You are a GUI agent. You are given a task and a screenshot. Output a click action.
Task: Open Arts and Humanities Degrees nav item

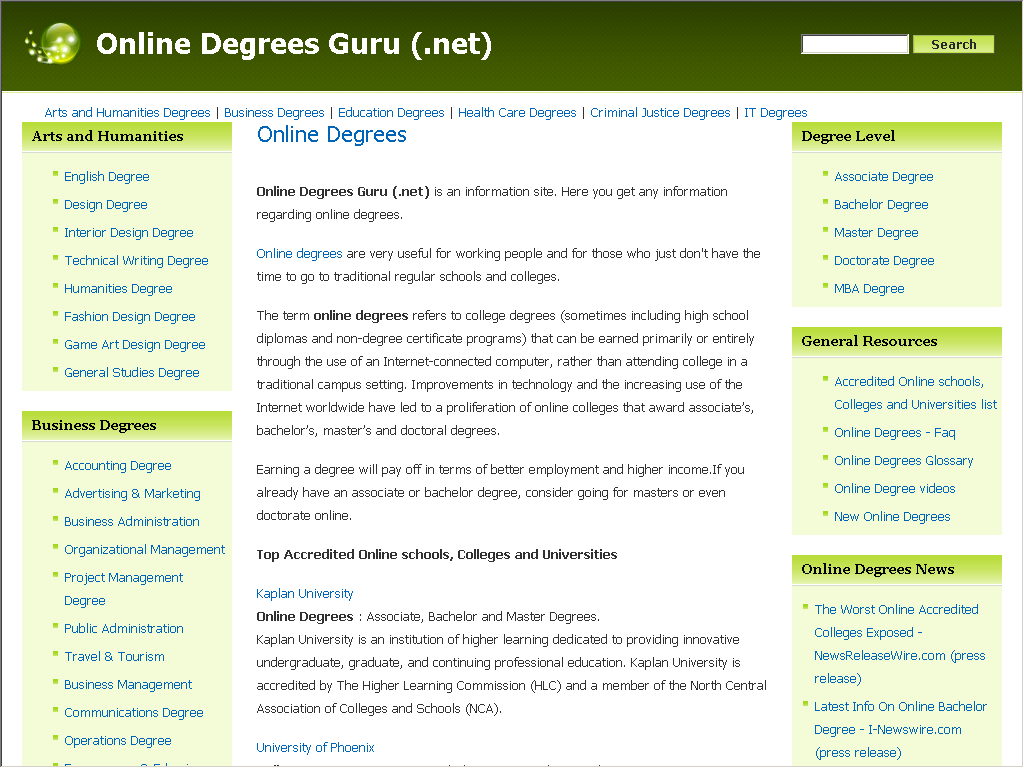(127, 112)
